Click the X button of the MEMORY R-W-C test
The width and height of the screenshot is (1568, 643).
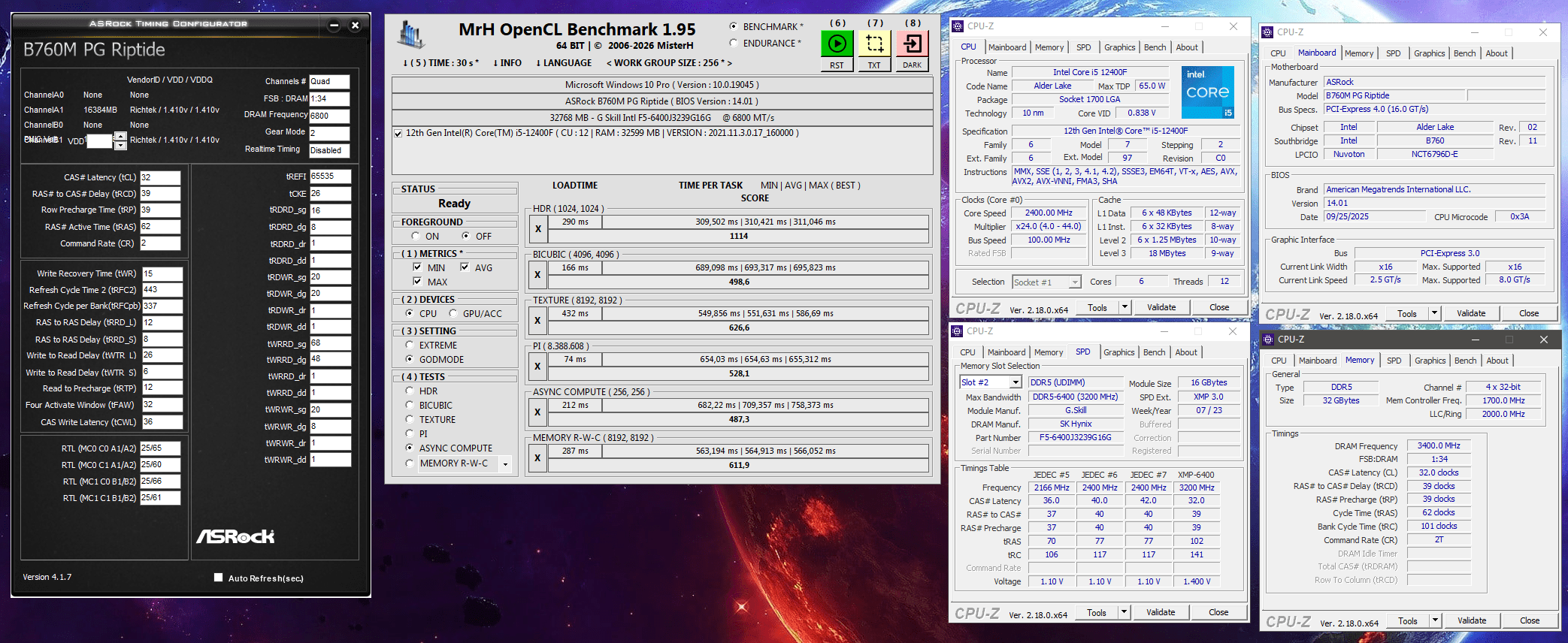pos(537,458)
